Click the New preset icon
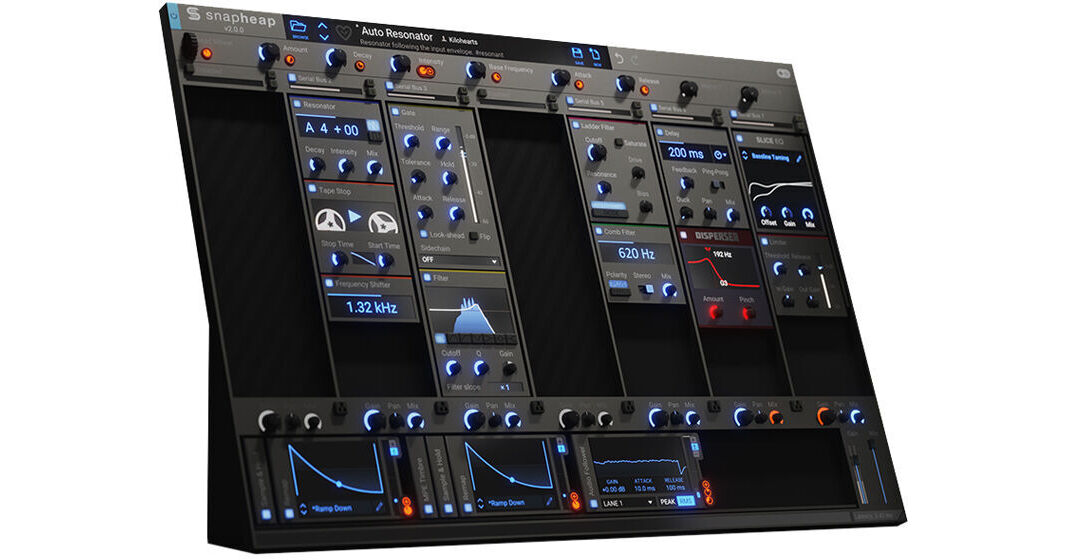This screenshot has width=1066, height=560. point(596,56)
